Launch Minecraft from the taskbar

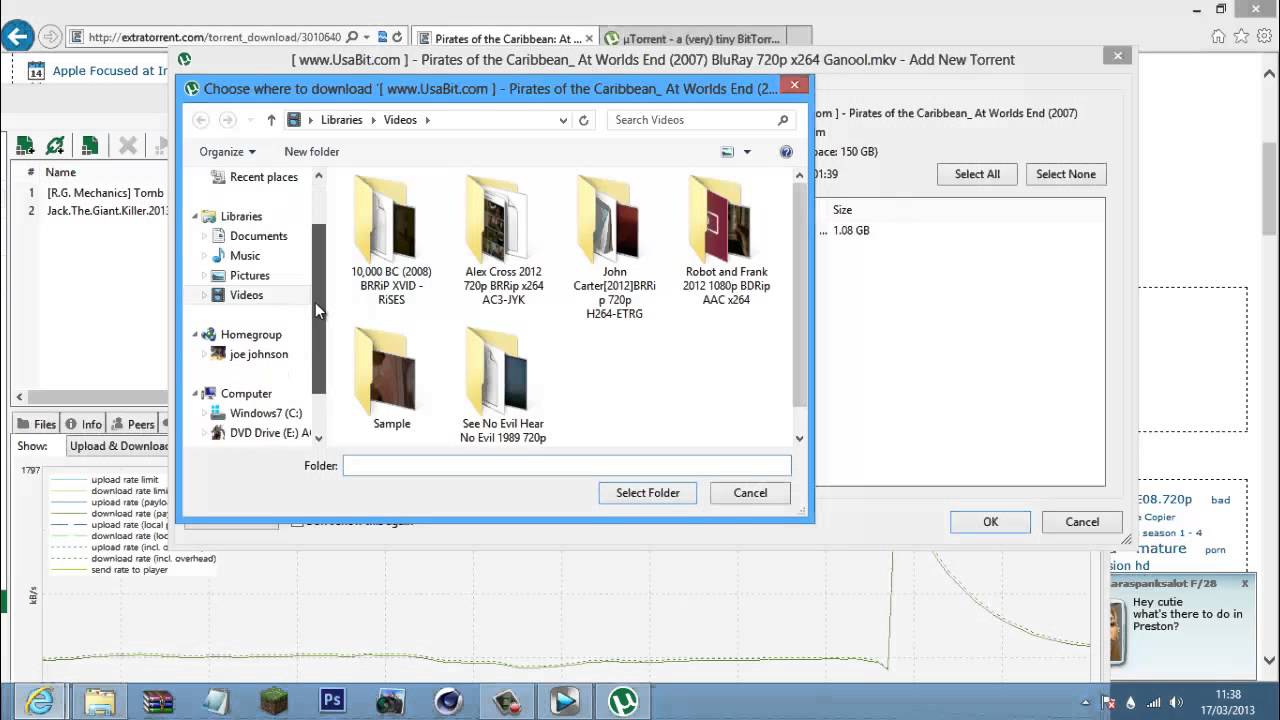point(274,701)
